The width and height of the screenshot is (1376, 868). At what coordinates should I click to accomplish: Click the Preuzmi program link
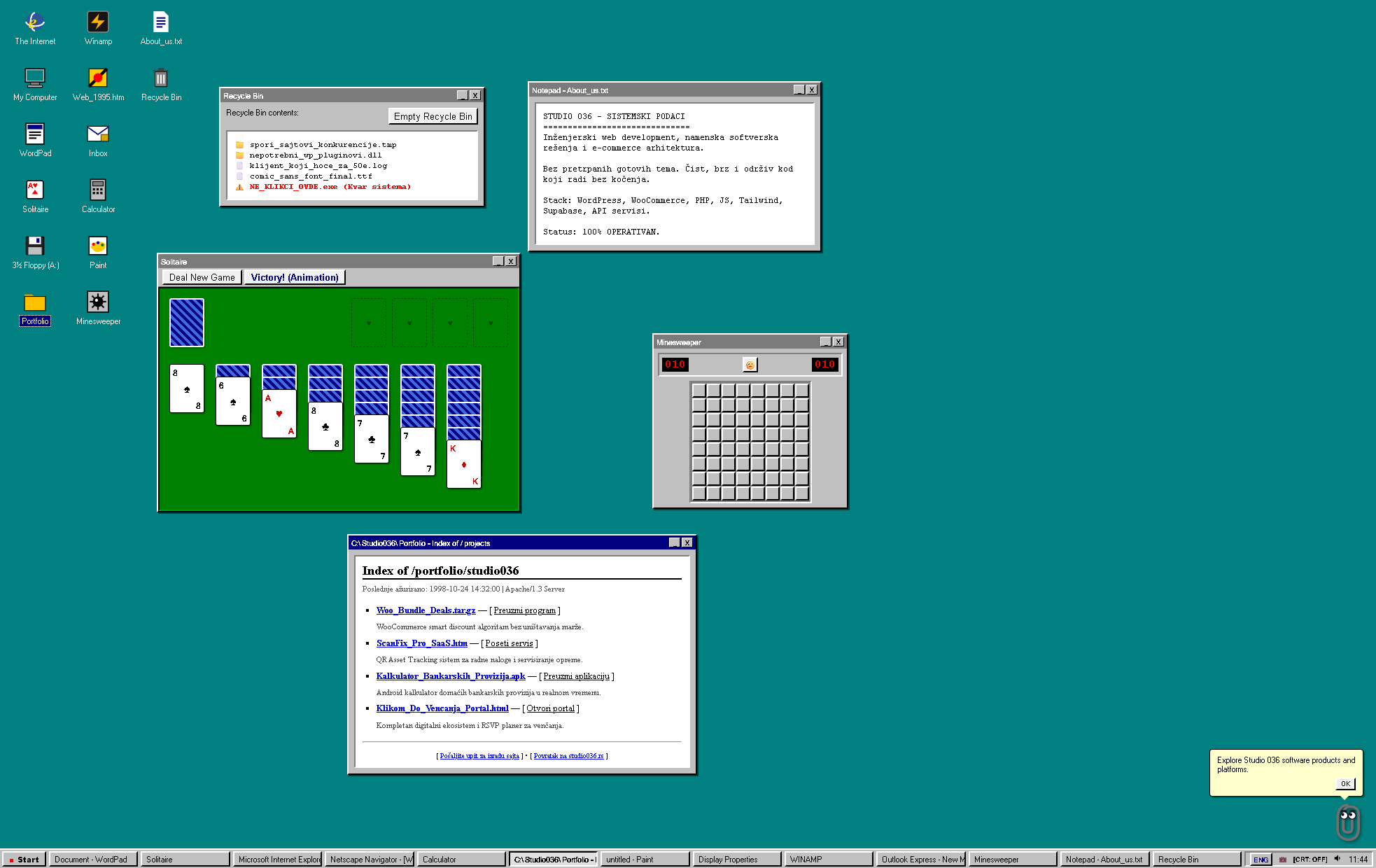524,610
